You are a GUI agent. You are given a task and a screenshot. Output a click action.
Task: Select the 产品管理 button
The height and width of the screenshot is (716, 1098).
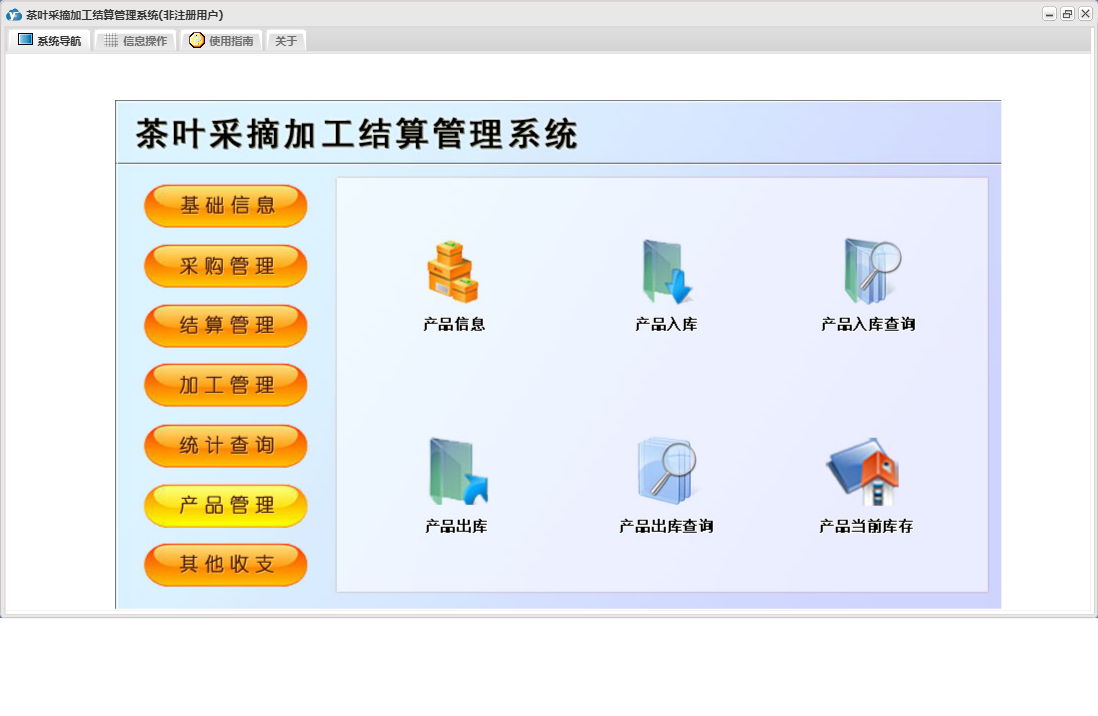click(x=225, y=505)
